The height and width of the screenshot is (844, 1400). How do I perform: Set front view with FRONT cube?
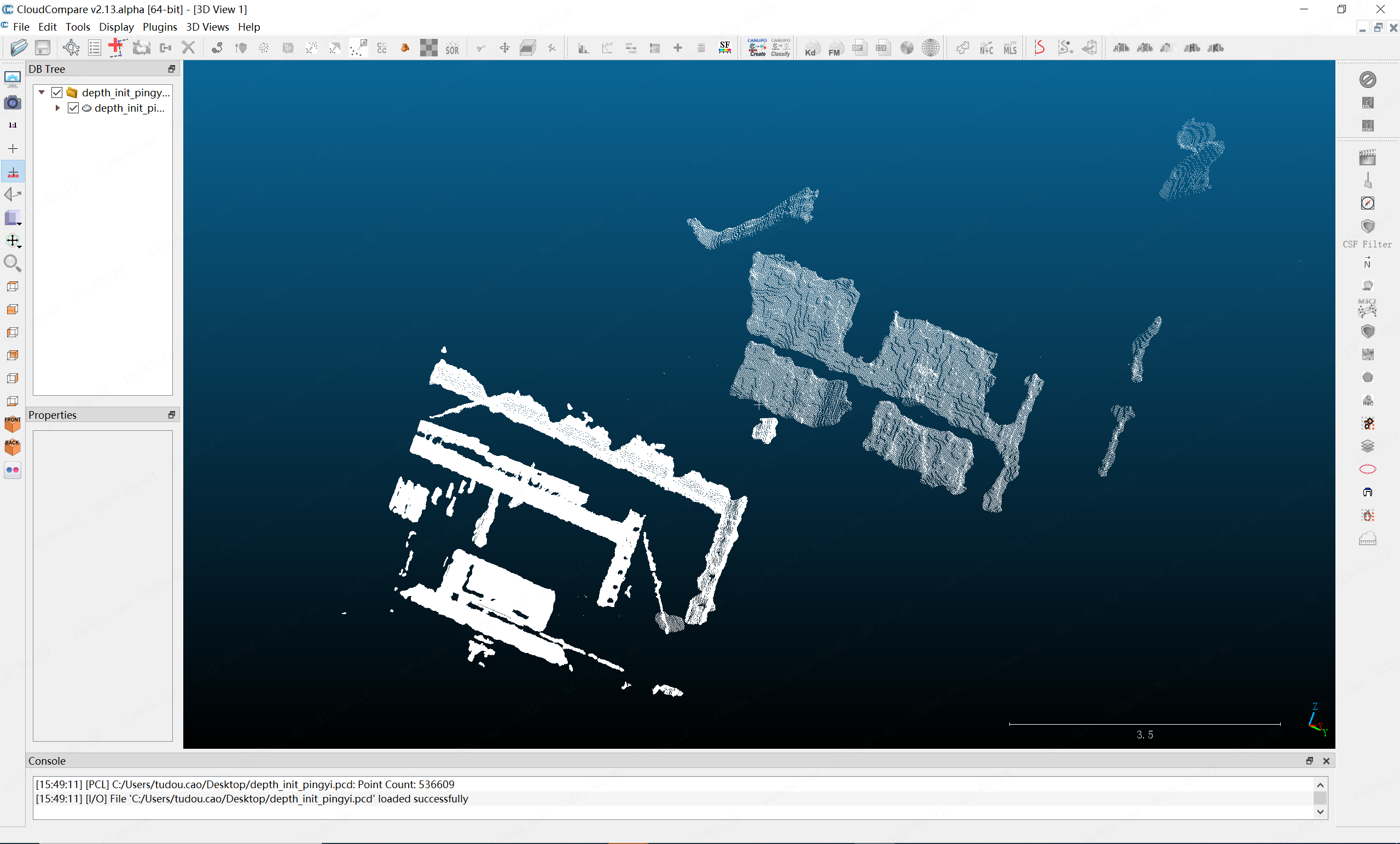coord(13,424)
